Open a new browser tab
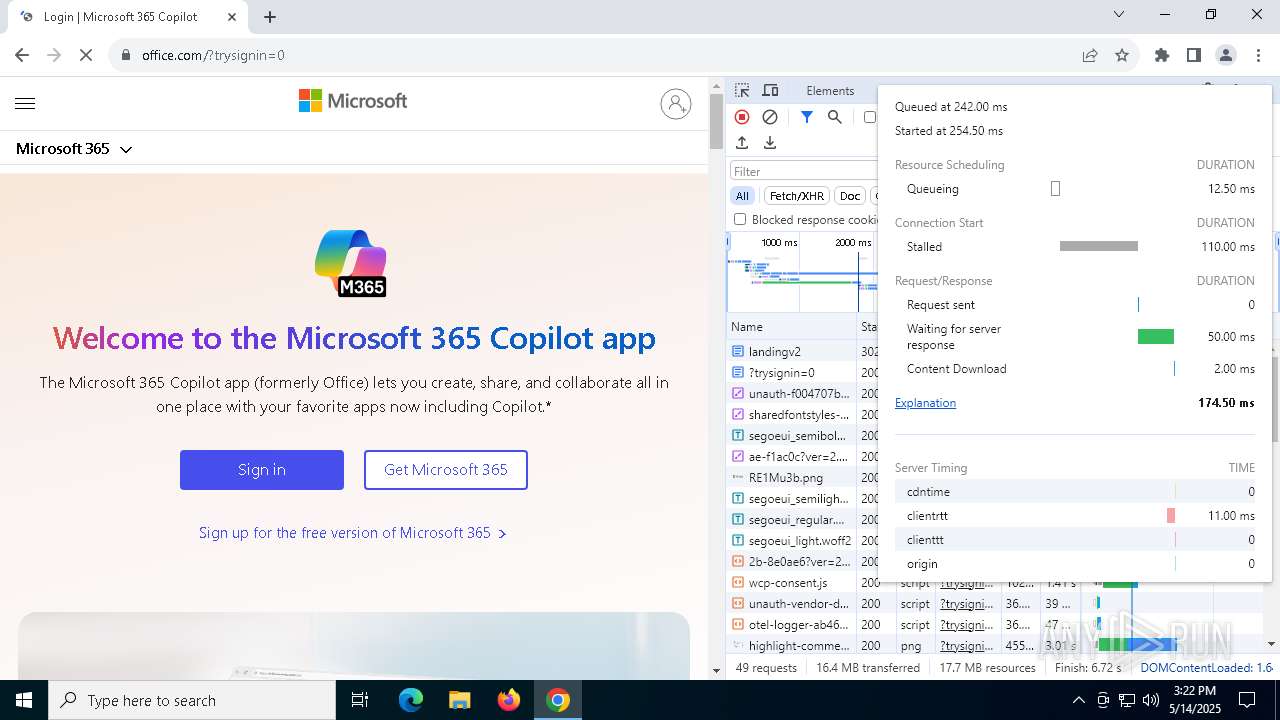Image resolution: width=1280 pixels, height=720 pixels. point(270,17)
